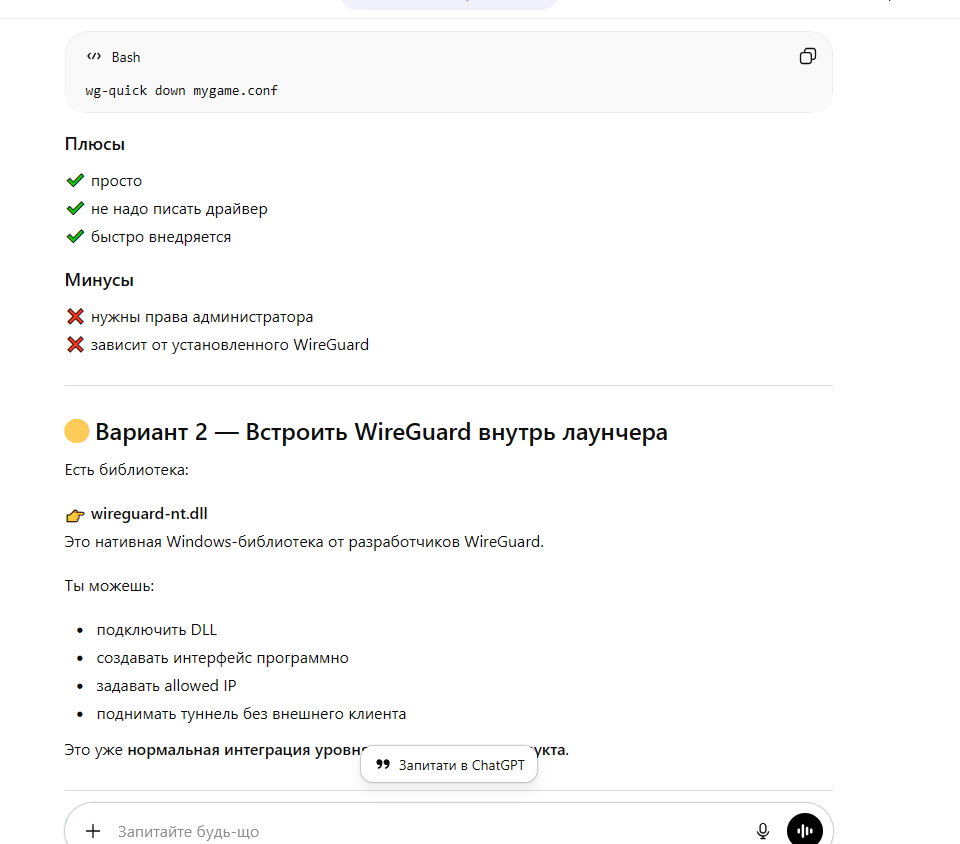Click the "Вариант 2 — Встроить WireGuard" heading
The width and height of the screenshot is (960, 844).
click(x=381, y=432)
